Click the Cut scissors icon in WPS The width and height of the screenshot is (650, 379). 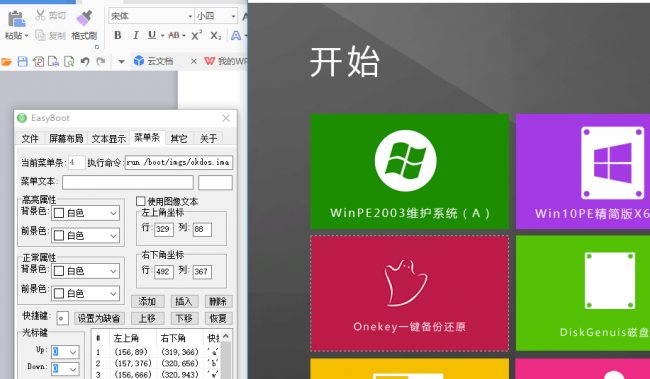click(x=40, y=15)
